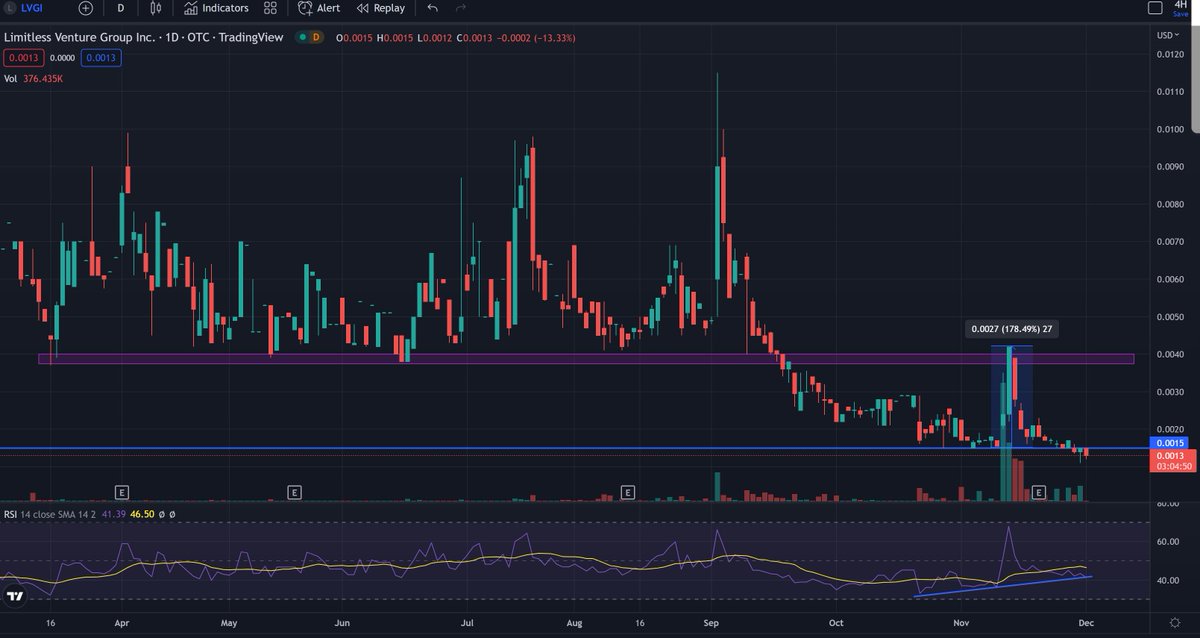Click the earnings E marker before Sep
This screenshot has width=1200, height=638.
[627, 492]
